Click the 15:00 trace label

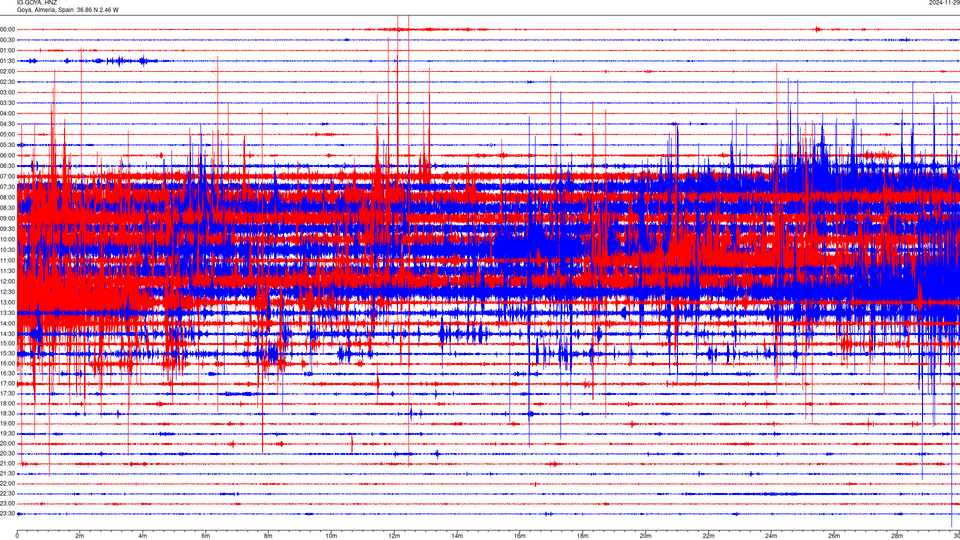[x=8, y=343]
